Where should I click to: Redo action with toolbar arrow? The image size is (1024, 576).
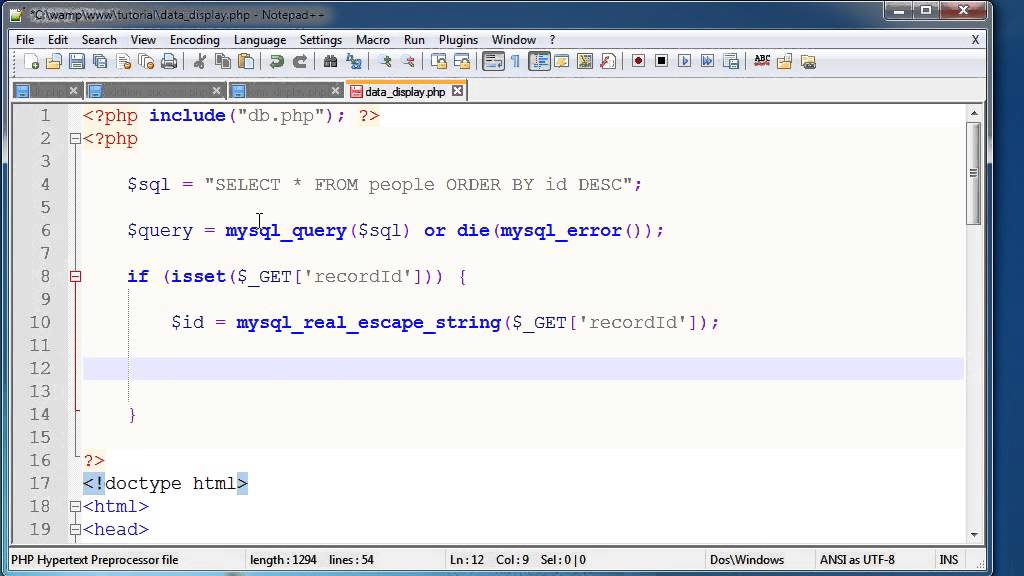tap(299, 61)
